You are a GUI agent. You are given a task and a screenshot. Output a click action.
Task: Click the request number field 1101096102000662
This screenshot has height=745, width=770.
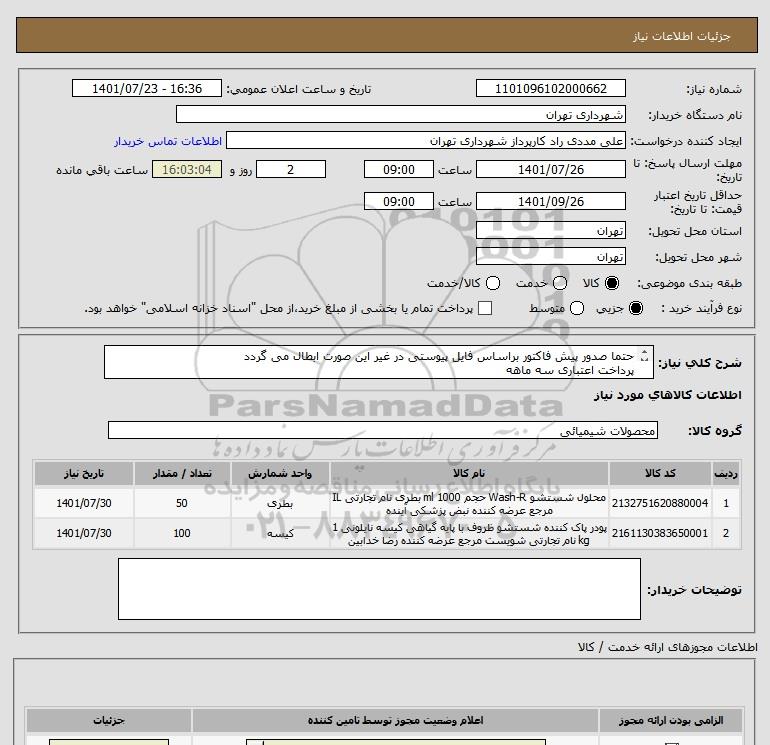point(550,88)
